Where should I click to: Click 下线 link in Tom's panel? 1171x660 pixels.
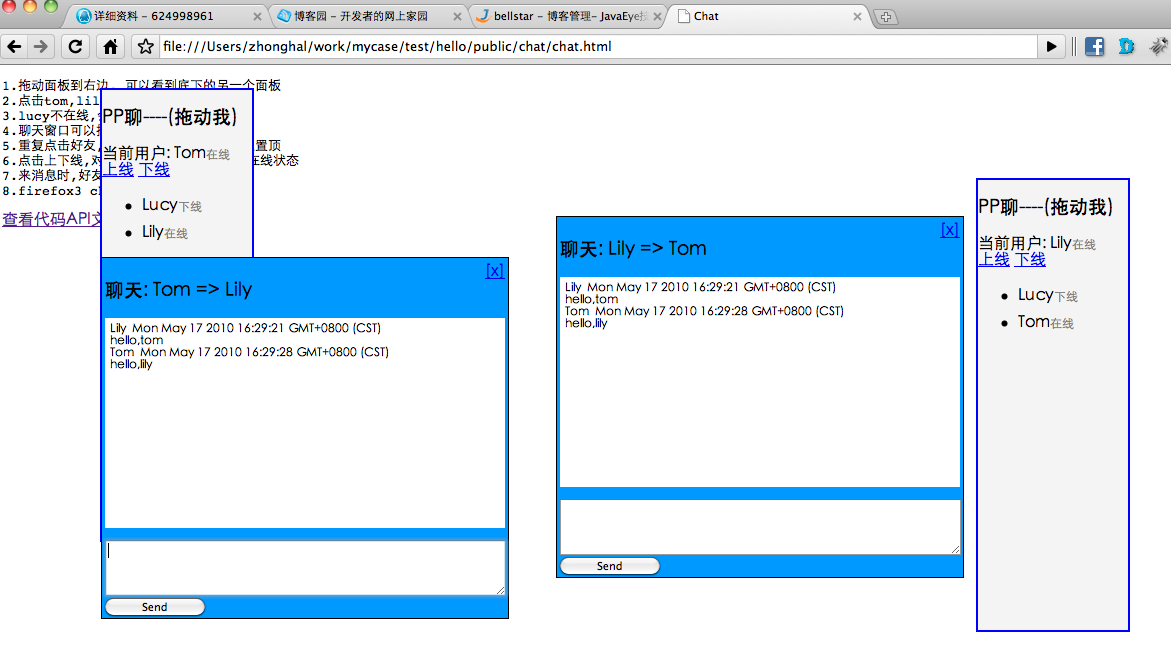(154, 169)
